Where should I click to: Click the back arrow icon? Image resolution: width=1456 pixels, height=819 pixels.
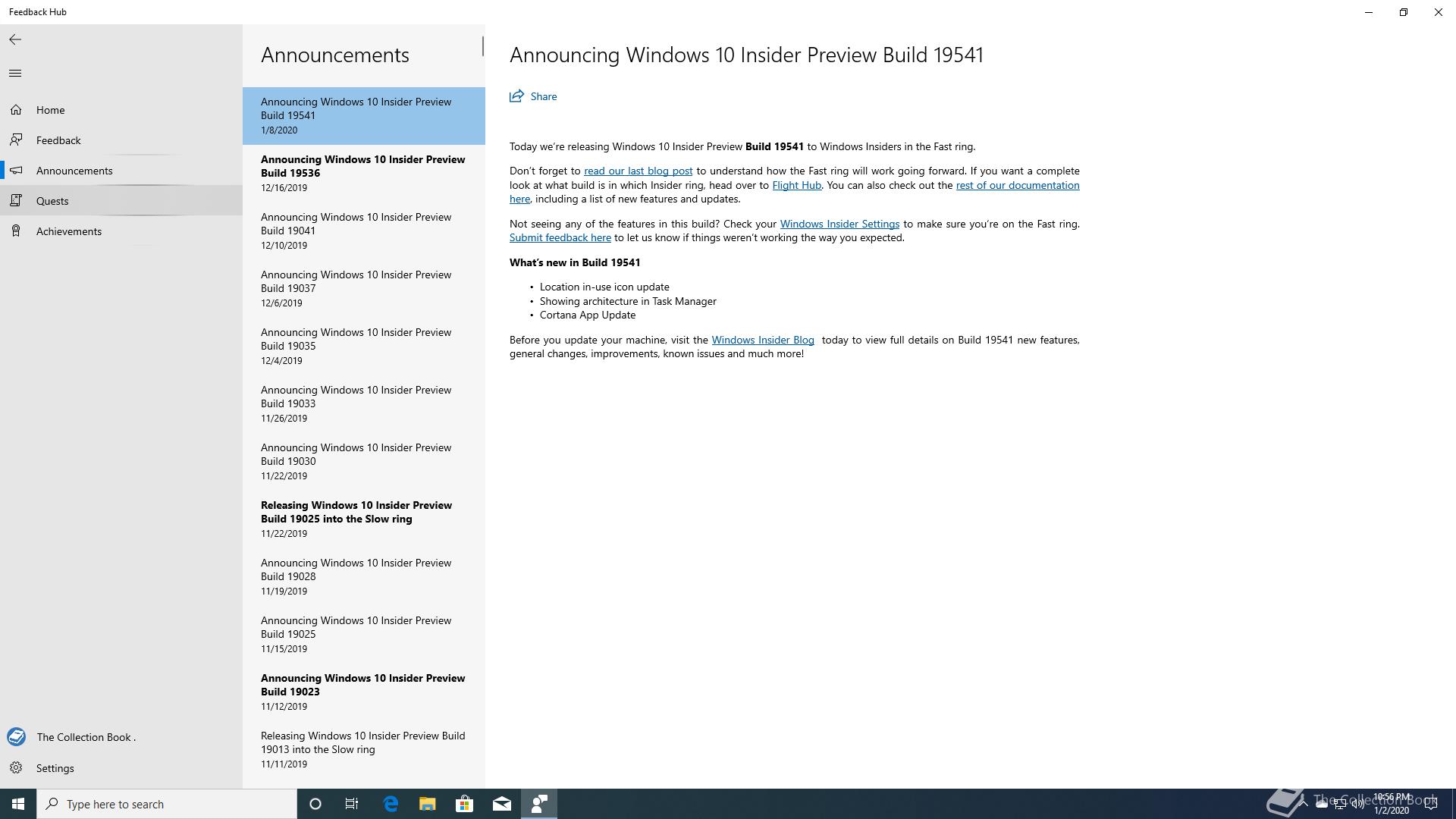[15, 39]
